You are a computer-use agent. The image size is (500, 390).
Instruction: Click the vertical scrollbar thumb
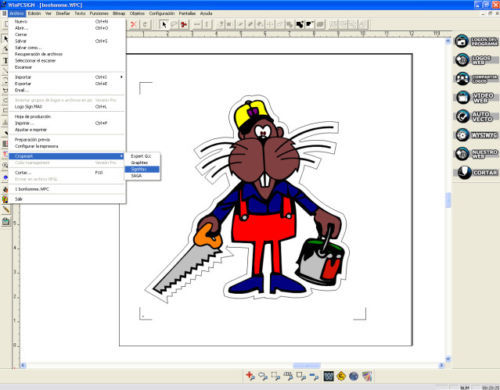click(448, 200)
